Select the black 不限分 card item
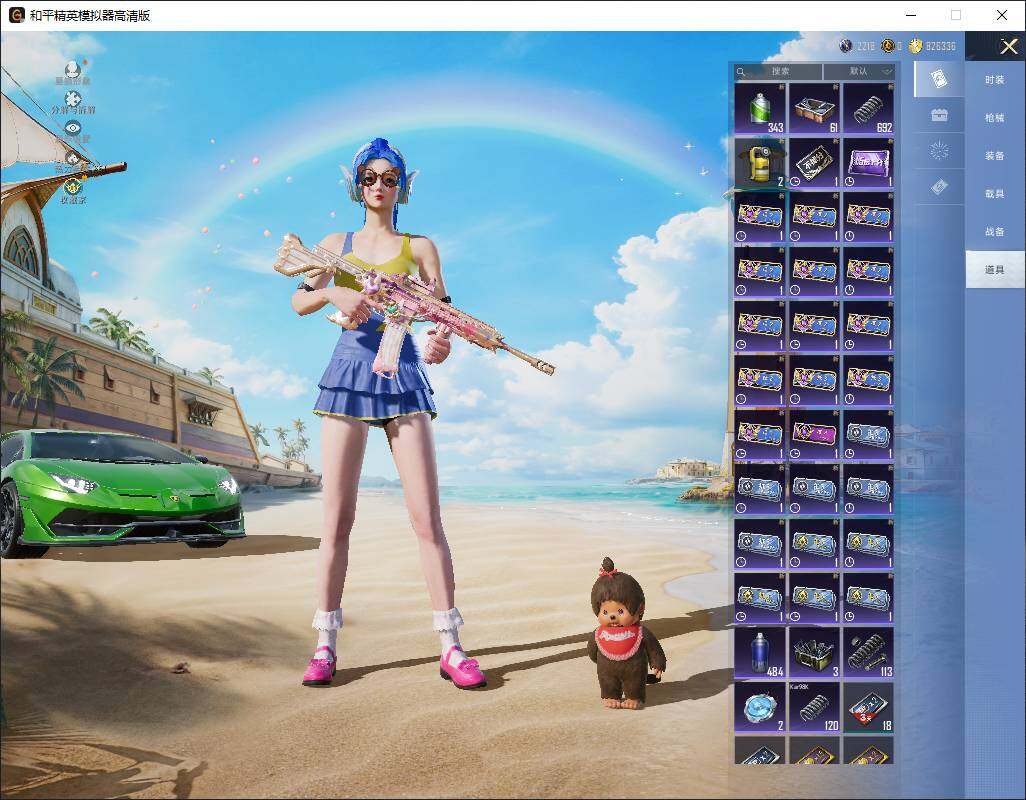This screenshot has width=1026, height=800. [814, 163]
